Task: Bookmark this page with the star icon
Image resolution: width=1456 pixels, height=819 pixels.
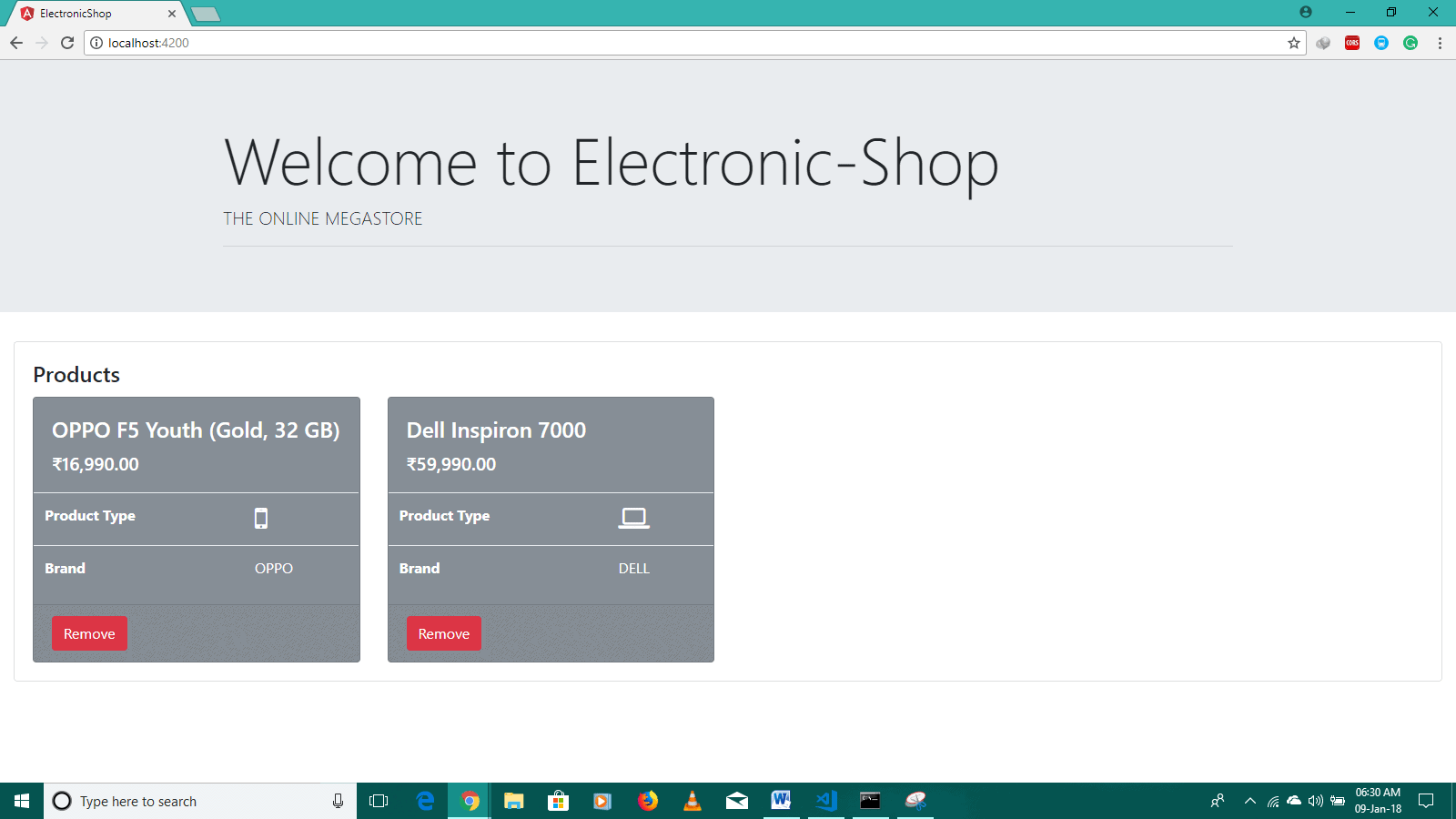Action: click(x=1293, y=43)
